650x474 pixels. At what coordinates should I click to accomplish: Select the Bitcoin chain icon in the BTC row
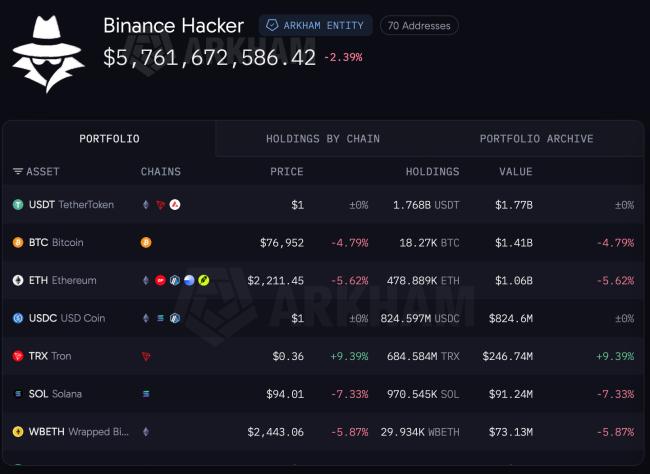click(146, 242)
